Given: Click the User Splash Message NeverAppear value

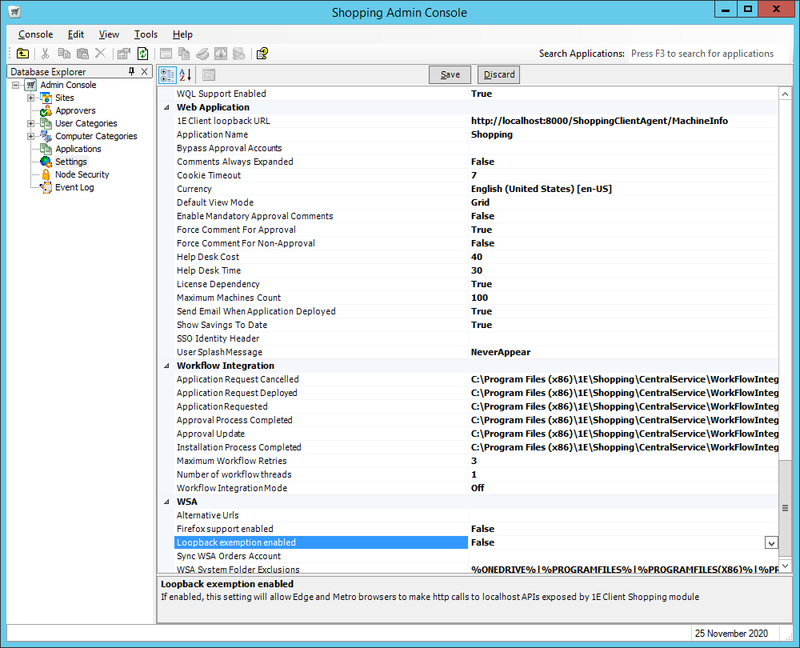Looking at the screenshot, I should point(501,352).
